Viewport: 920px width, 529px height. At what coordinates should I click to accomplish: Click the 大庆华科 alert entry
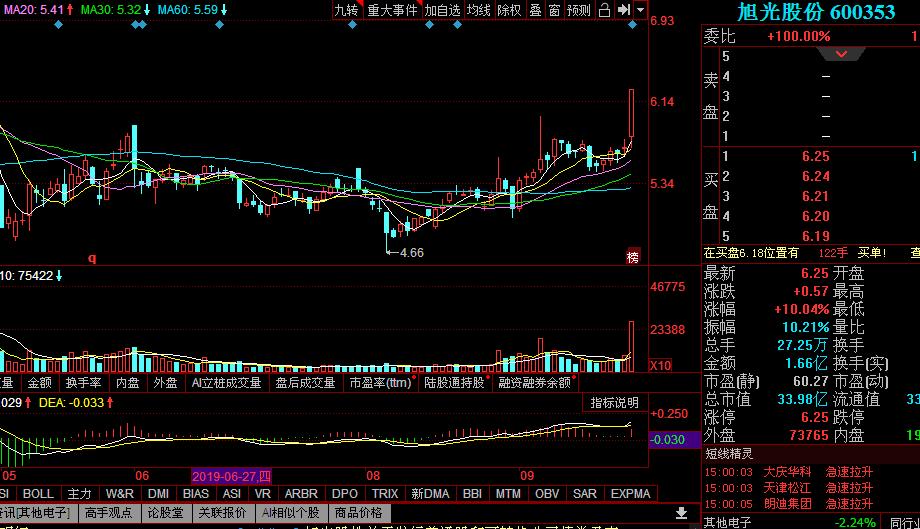click(x=787, y=471)
